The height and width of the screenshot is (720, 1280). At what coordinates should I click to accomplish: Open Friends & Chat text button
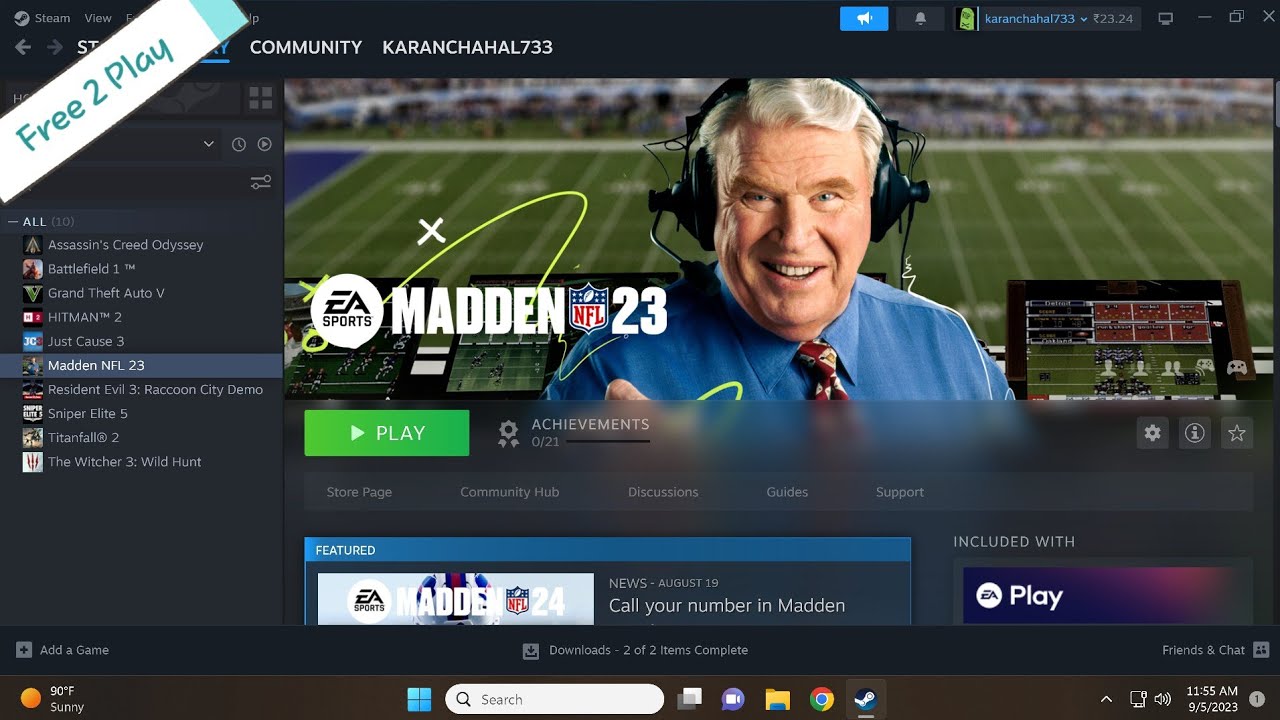tap(1203, 650)
